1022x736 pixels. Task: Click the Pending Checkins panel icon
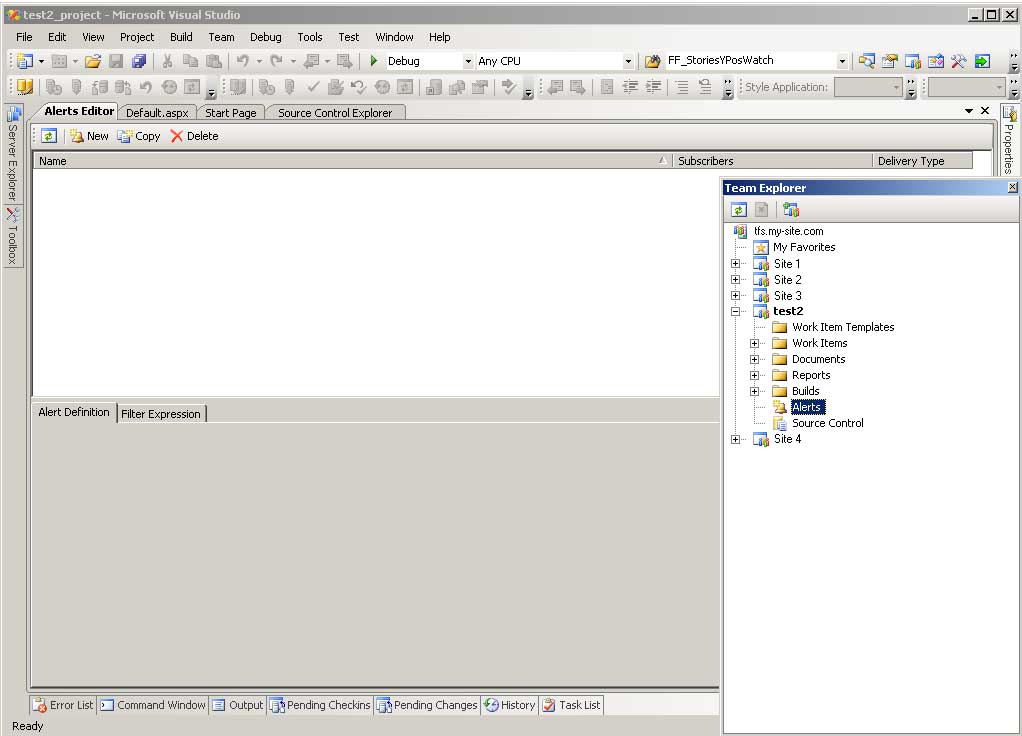277,705
